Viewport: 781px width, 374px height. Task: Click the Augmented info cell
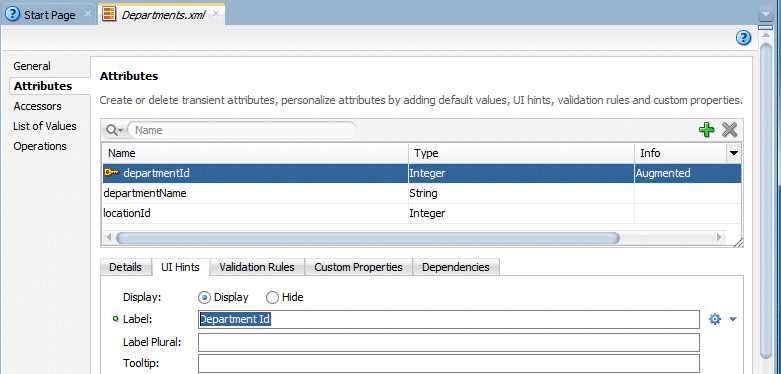[x=688, y=173]
